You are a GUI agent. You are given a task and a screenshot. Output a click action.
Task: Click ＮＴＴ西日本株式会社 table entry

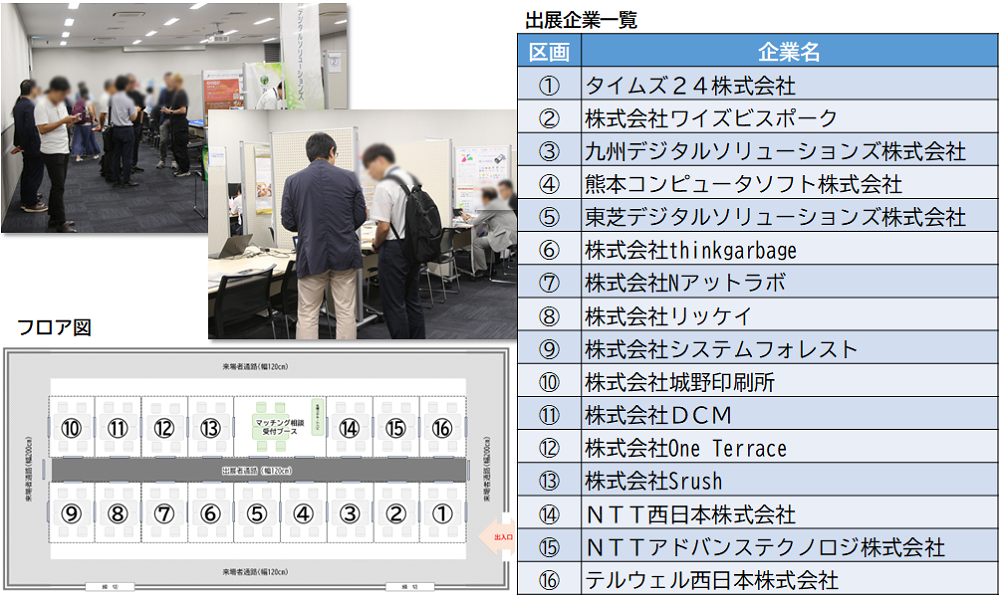(x=690, y=514)
